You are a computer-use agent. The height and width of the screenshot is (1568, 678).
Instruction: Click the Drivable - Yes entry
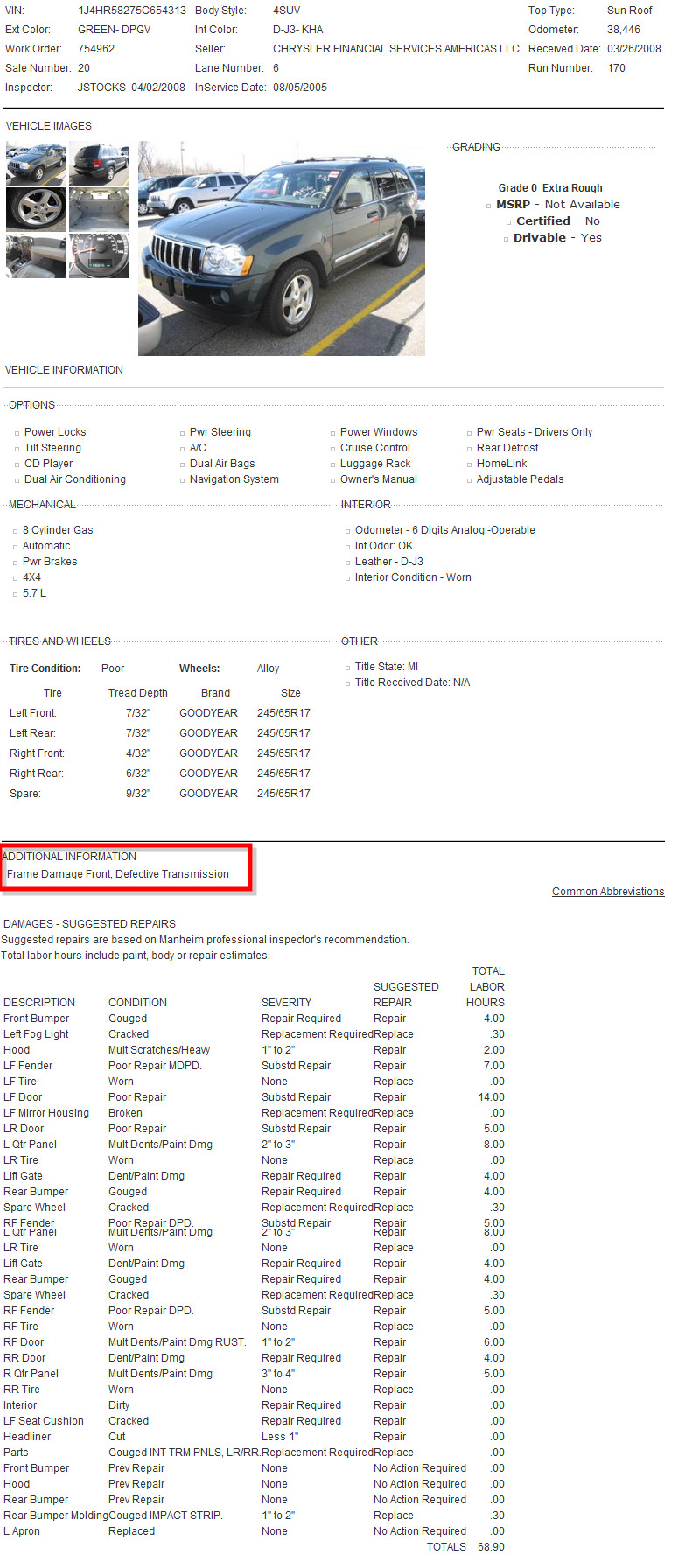click(x=557, y=238)
